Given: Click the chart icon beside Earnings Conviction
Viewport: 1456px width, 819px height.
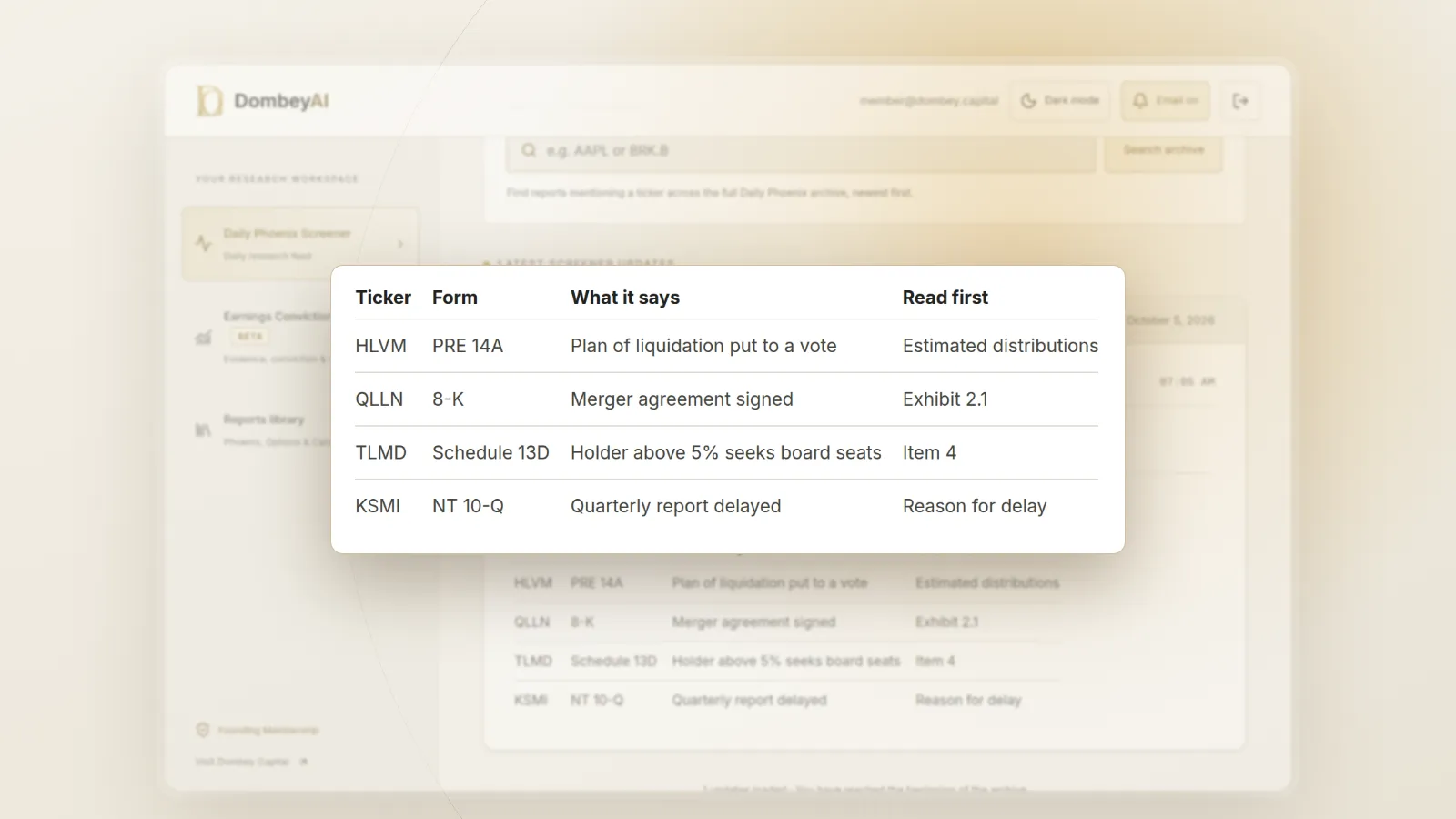Looking at the screenshot, I should click(204, 338).
